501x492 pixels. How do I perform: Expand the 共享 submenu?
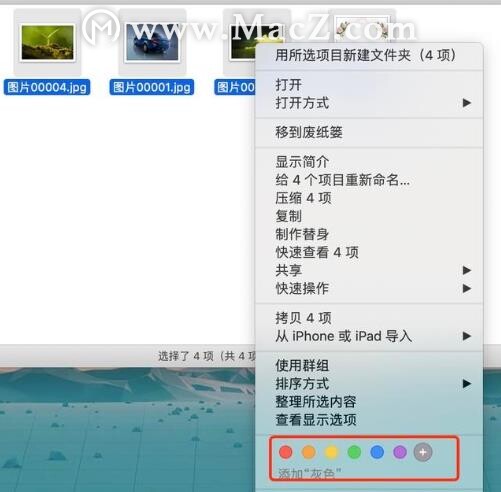pos(369,270)
